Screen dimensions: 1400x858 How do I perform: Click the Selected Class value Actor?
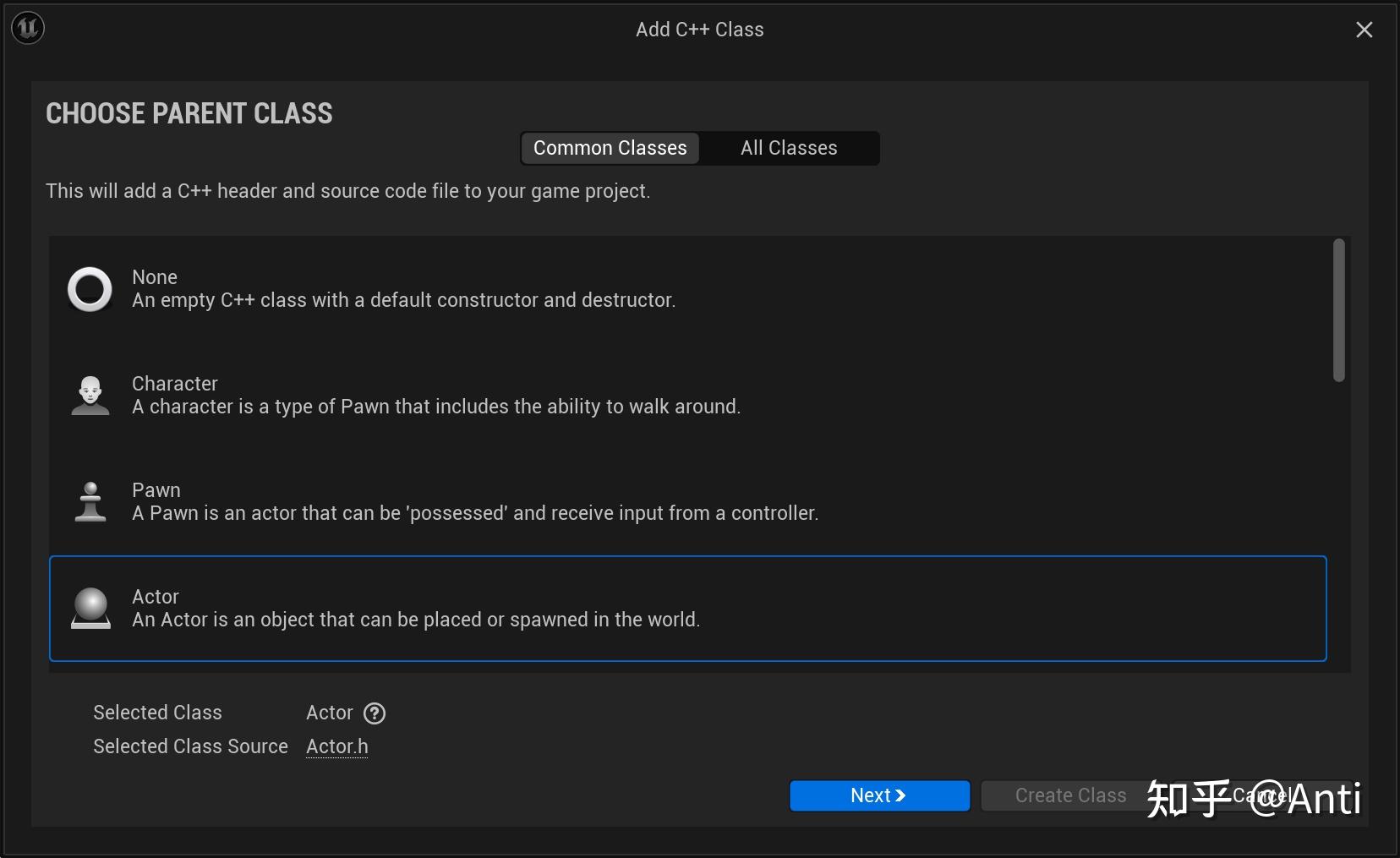click(329, 713)
